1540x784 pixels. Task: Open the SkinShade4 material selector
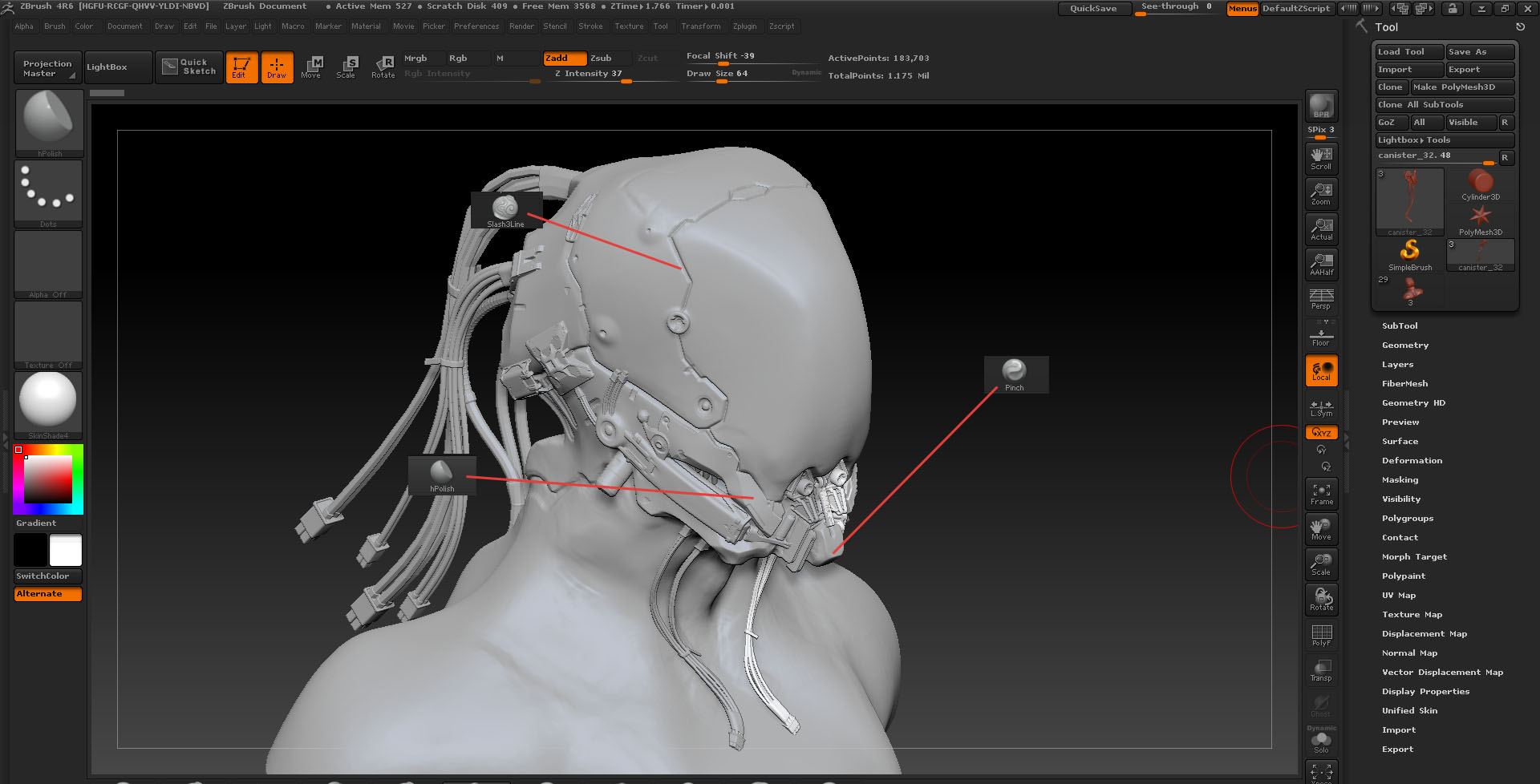pos(48,406)
